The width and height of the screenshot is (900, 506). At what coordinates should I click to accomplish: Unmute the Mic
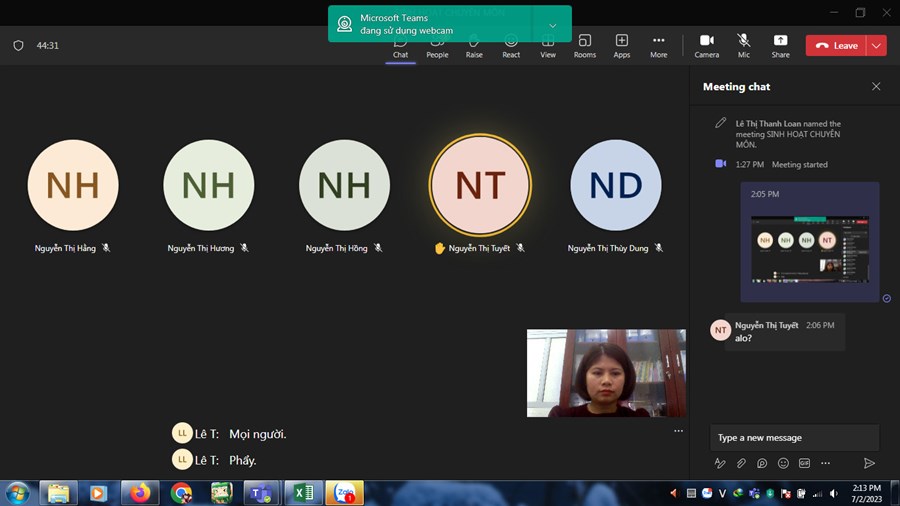pyautogui.click(x=743, y=45)
